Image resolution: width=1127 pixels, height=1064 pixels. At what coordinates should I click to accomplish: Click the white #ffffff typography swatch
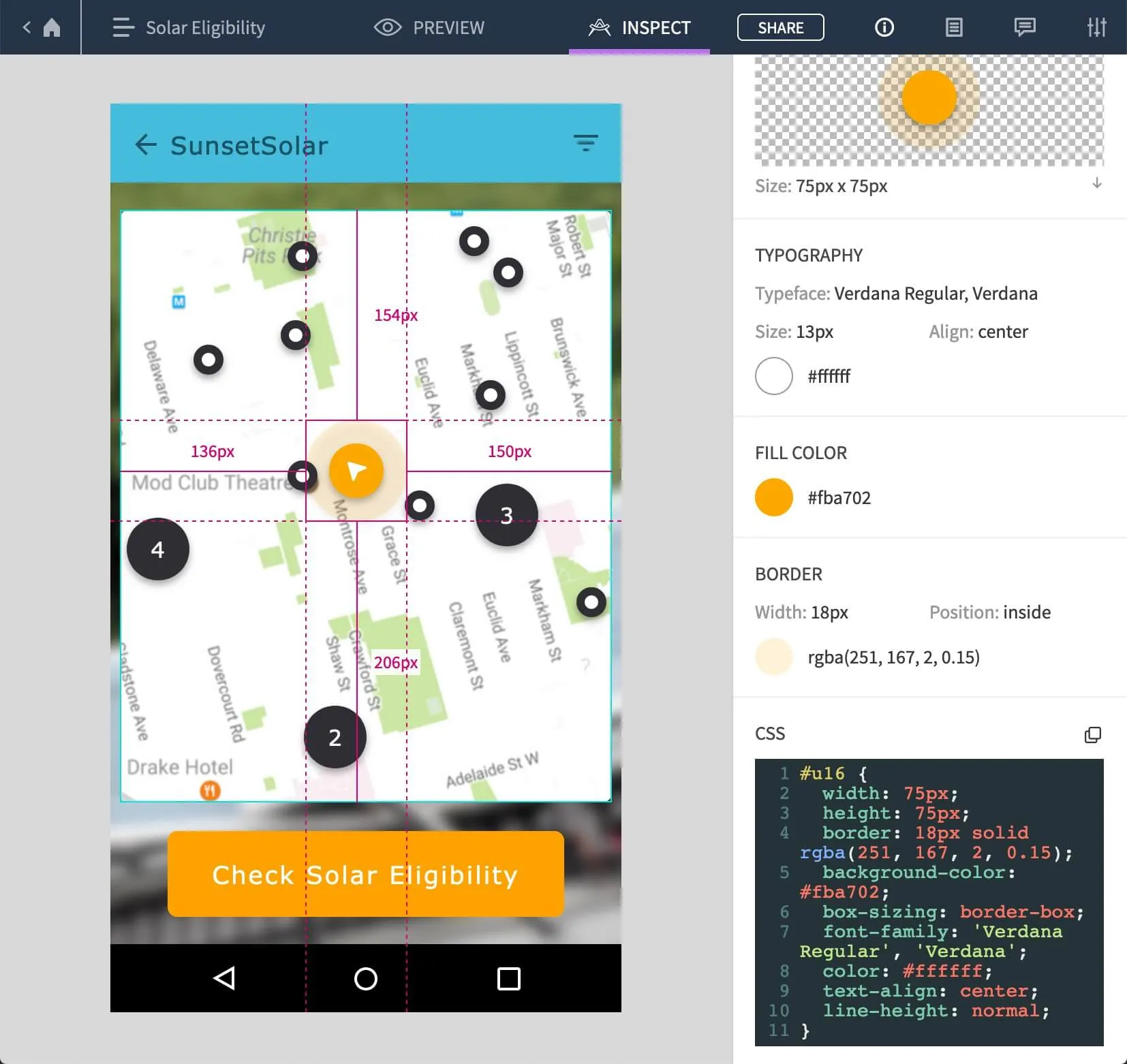773,376
